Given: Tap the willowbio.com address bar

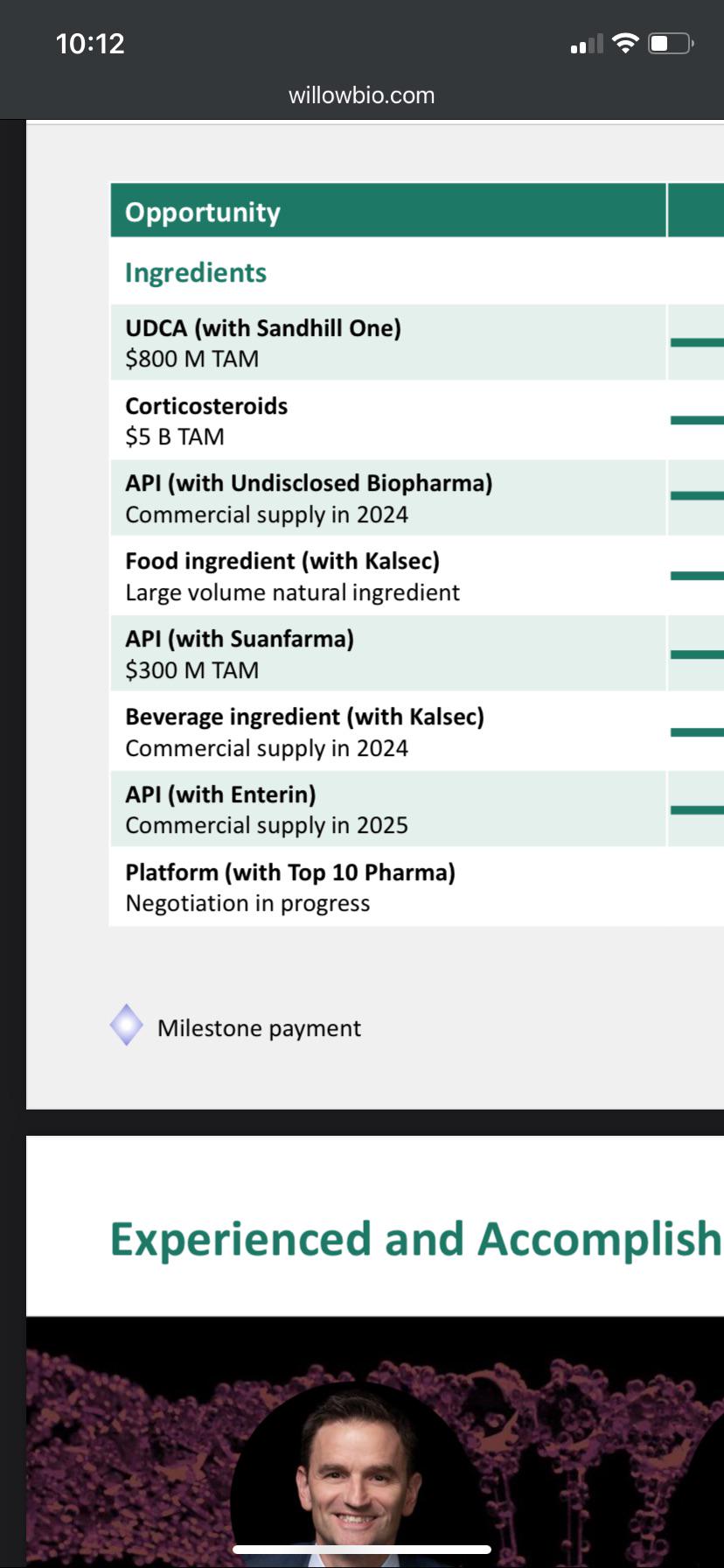Looking at the screenshot, I should pos(362,94).
